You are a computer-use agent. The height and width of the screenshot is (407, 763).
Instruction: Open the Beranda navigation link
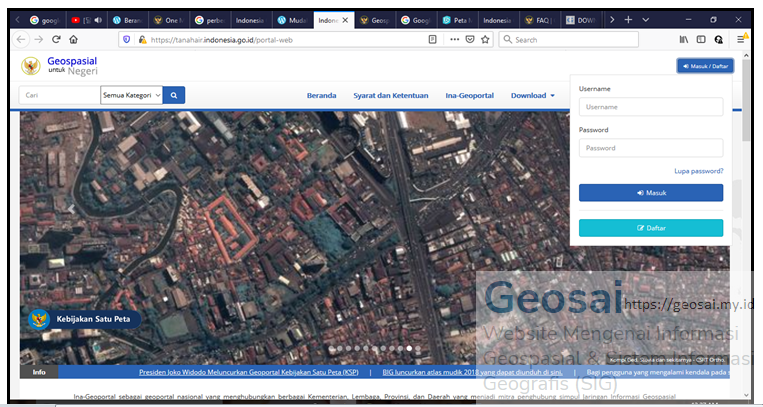pyautogui.click(x=321, y=95)
